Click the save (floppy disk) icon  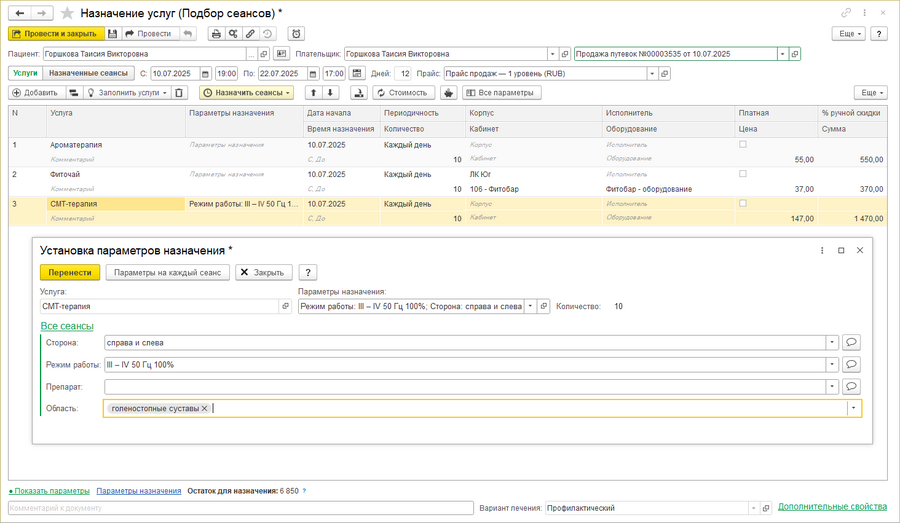(113, 34)
